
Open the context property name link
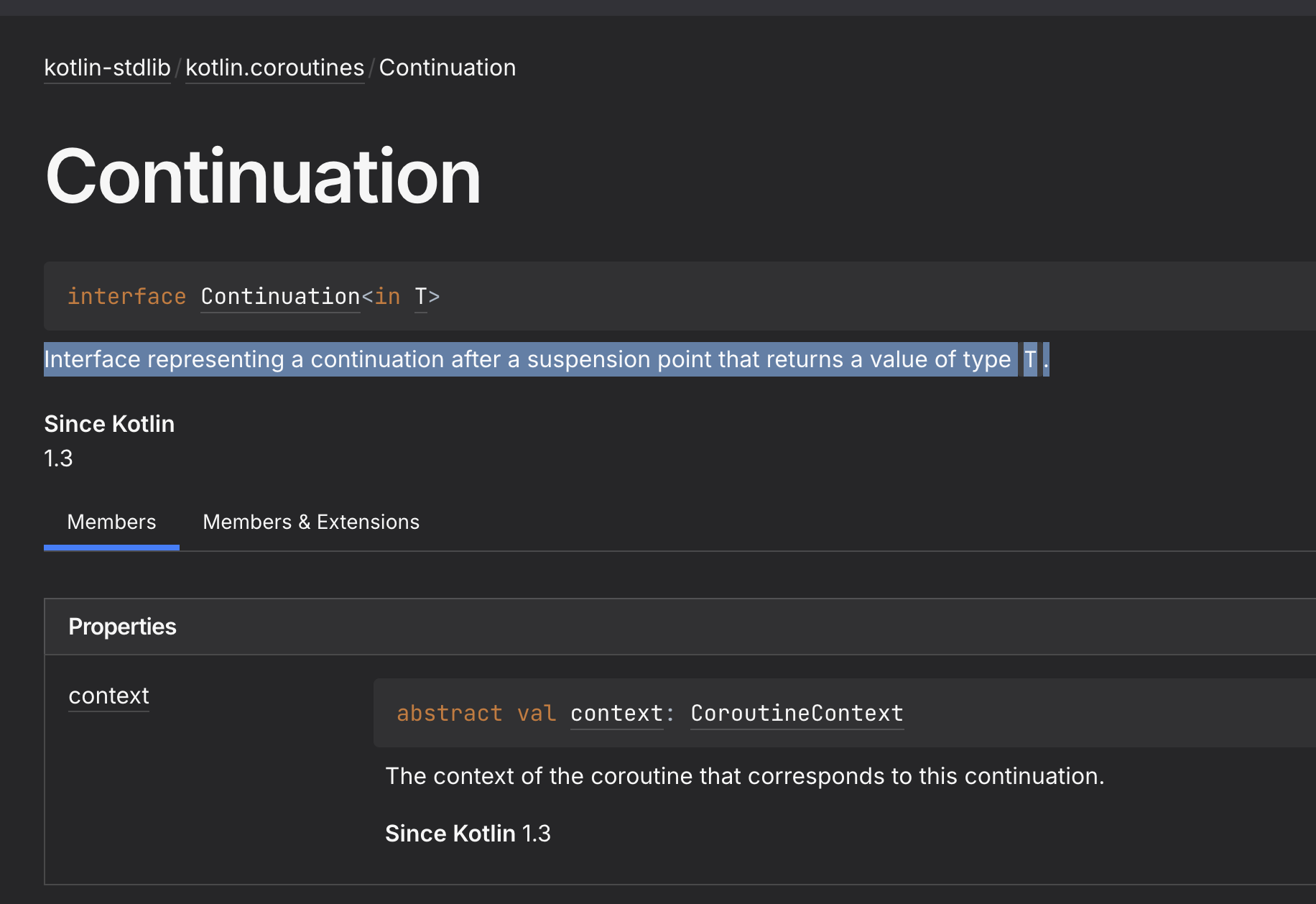point(108,696)
